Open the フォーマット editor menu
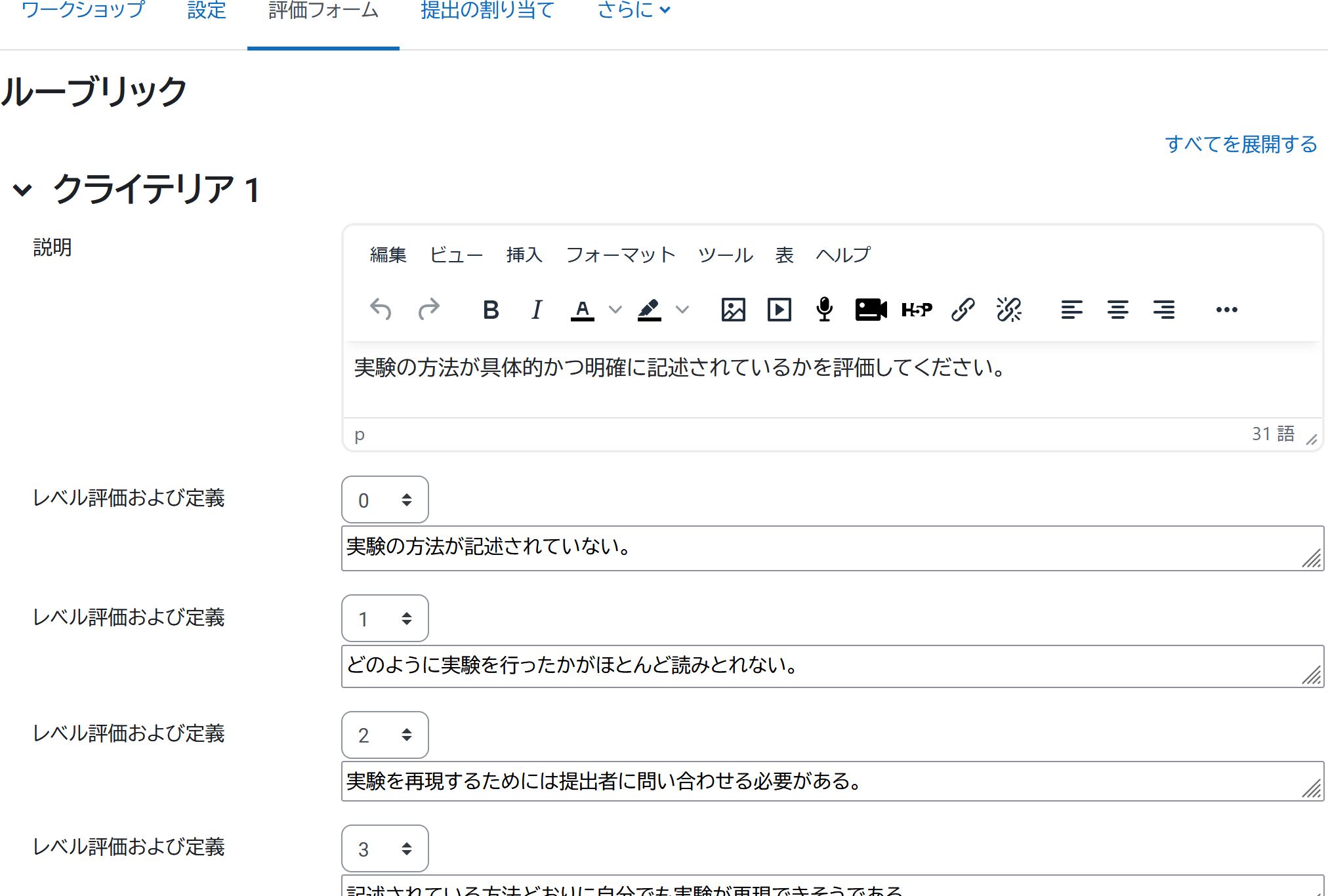The width and height of the screenshot is (1328, 896). (621, 255)
